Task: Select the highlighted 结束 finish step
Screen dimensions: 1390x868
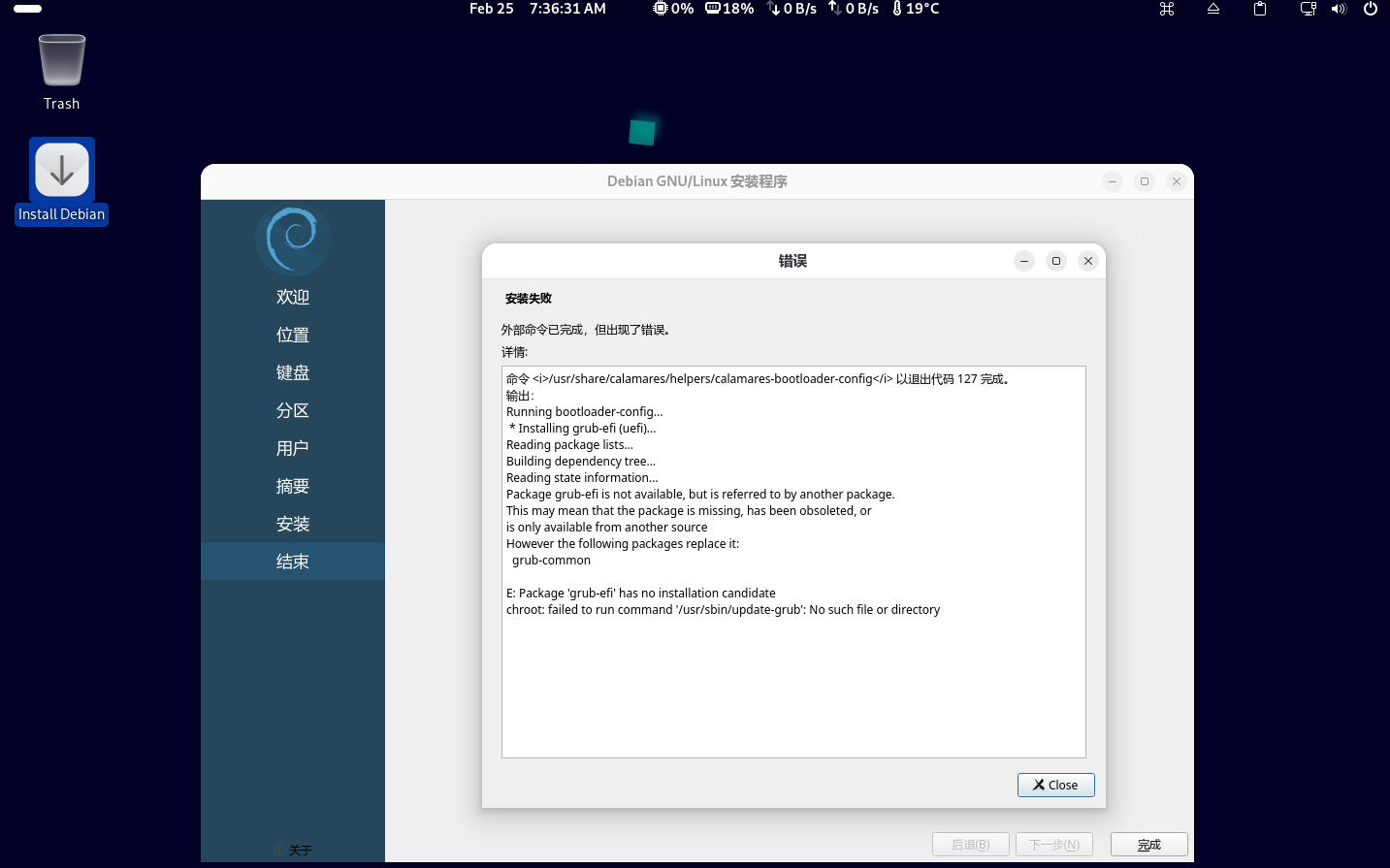Action: click(x=292, y=561)
